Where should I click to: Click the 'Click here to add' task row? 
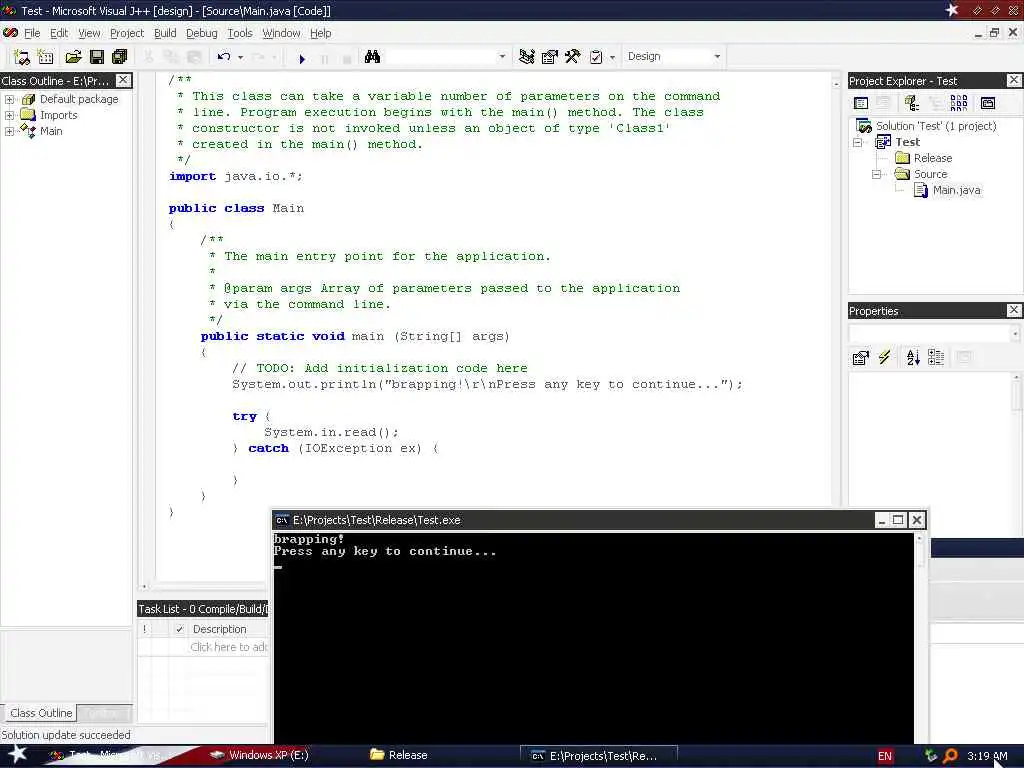click(x=229, y=647)
